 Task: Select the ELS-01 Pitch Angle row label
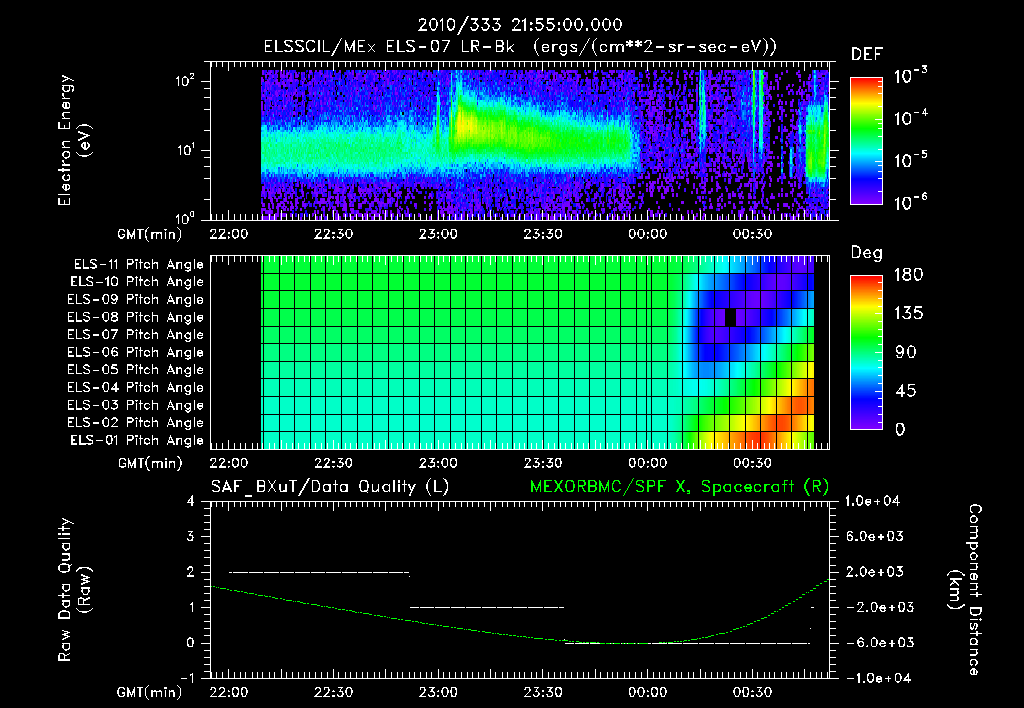point(137,441)
